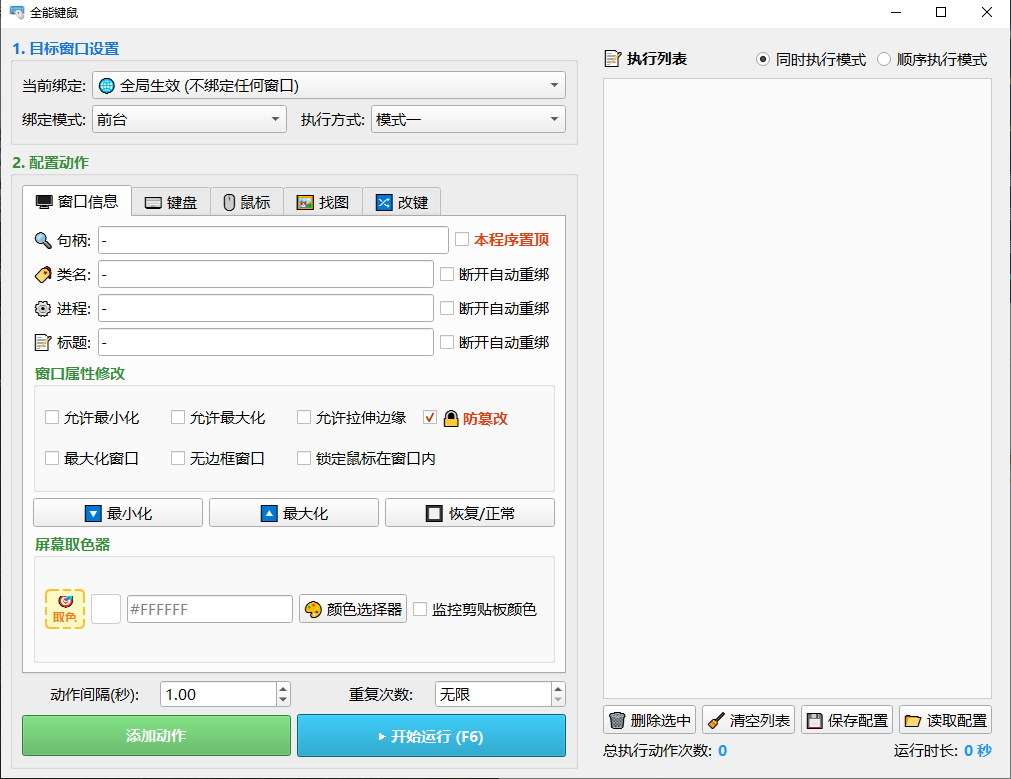Click 清空列表 button
This screenshot has height=779, width=1011.
pos(749,720)
